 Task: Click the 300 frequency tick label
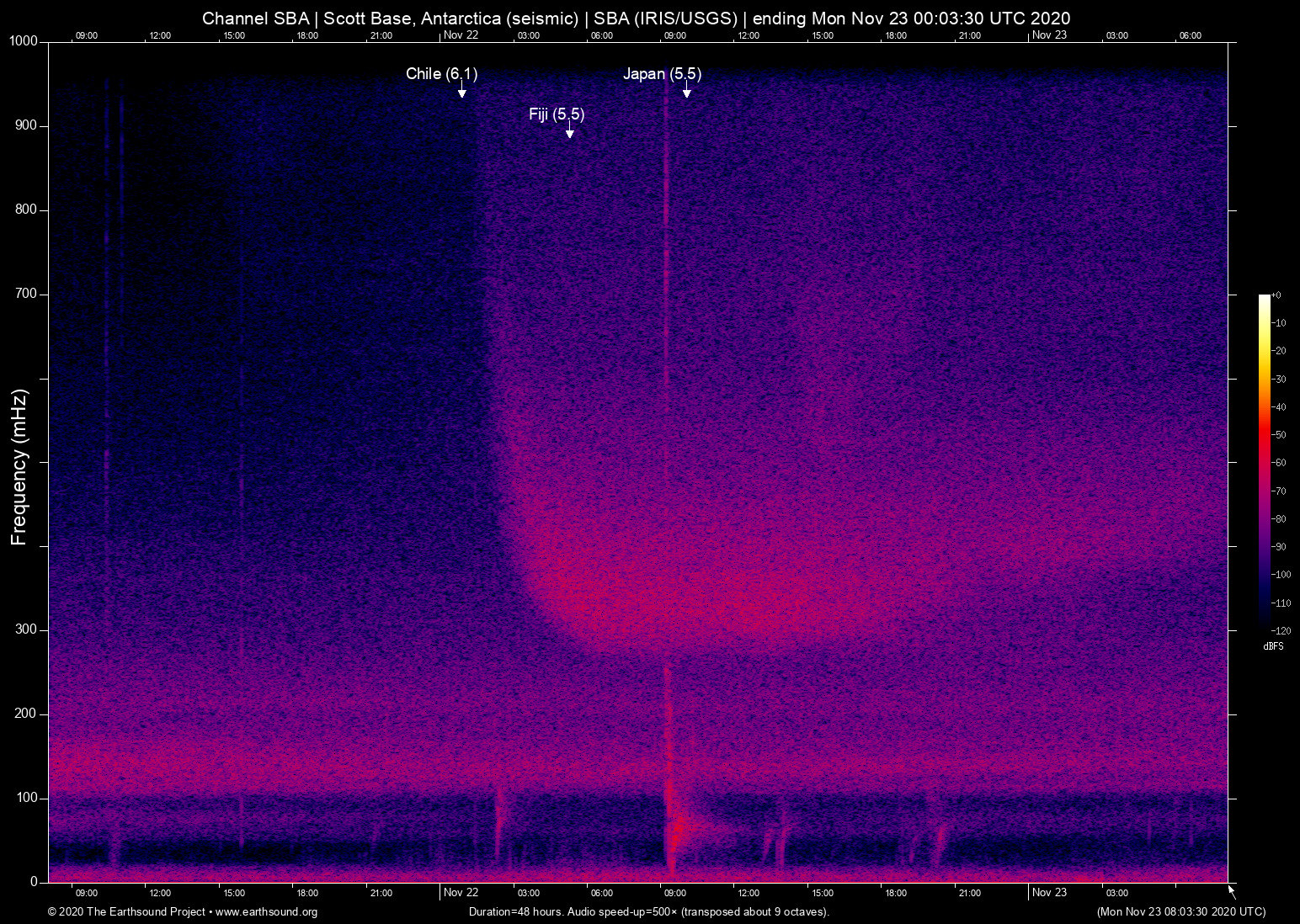point(27,629)
